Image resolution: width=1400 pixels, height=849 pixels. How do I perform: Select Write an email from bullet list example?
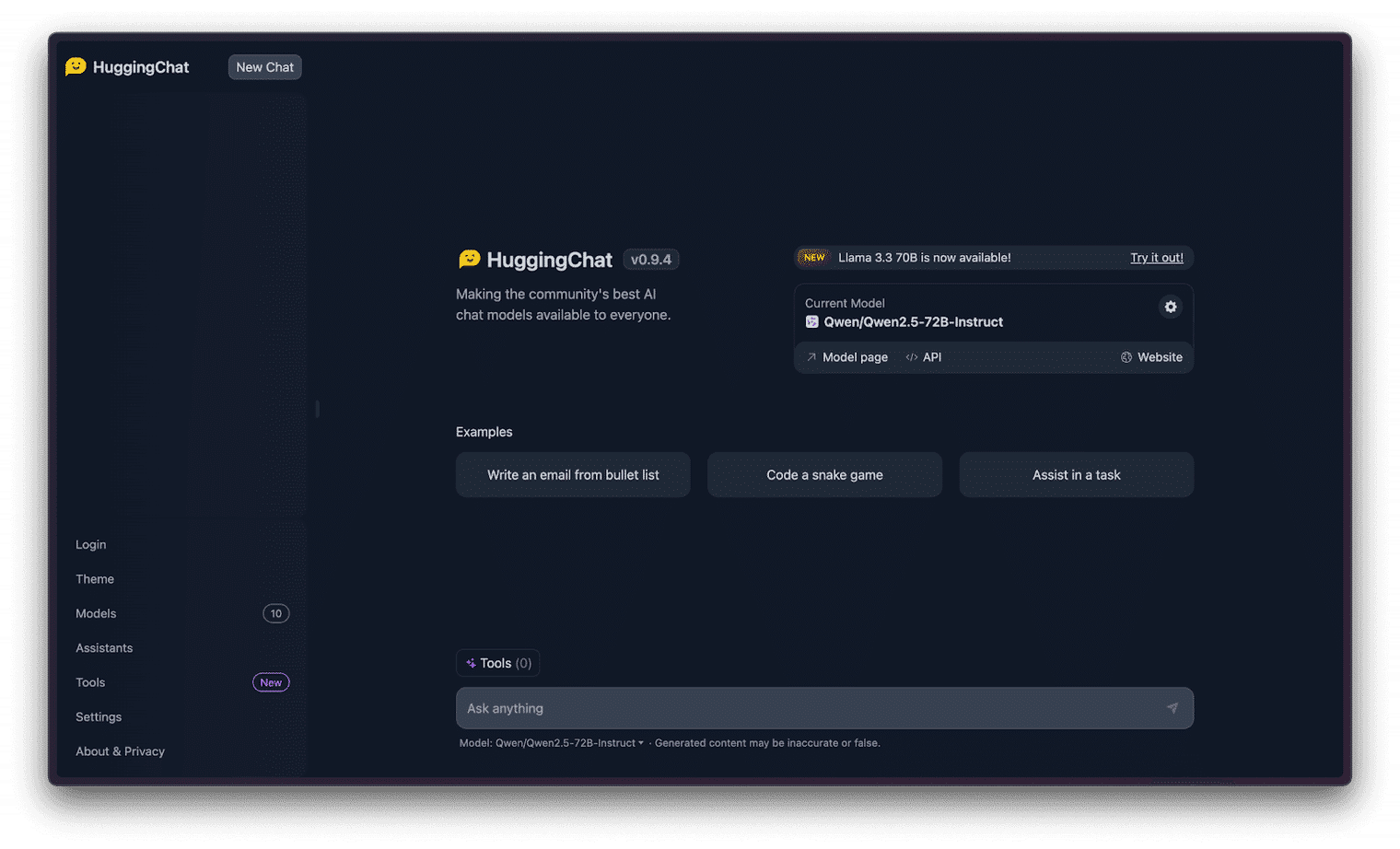[573, 475]
